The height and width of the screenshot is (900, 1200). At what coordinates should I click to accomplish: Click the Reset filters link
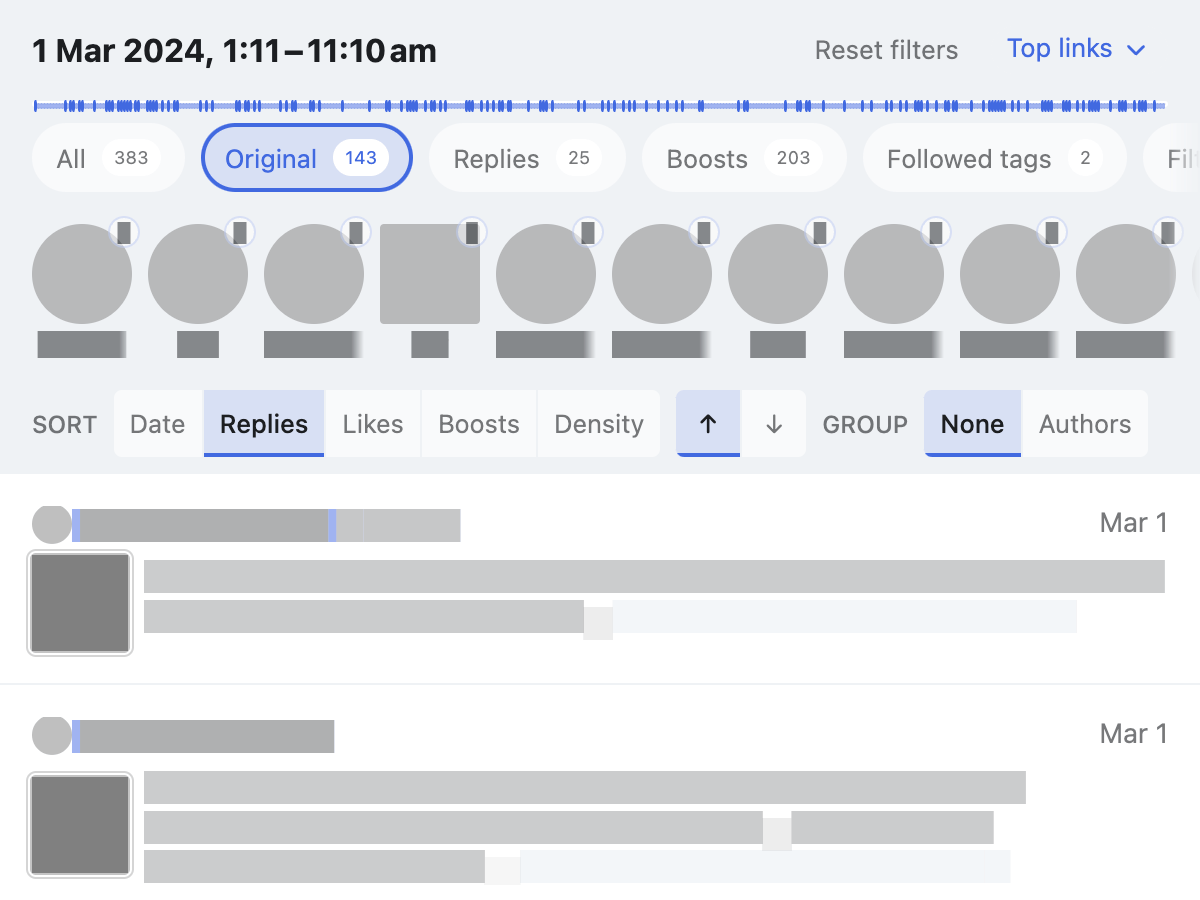tap(886, 50)
